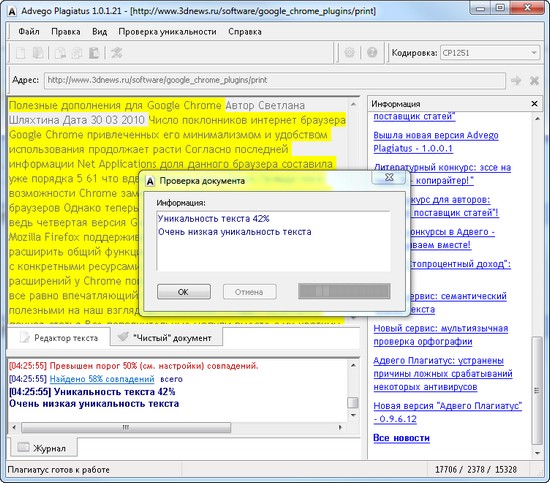Click the Отмена button in dialog
The height and width of the screenshot is (483, 550).
pyautogui.click(x=249, y=292)
